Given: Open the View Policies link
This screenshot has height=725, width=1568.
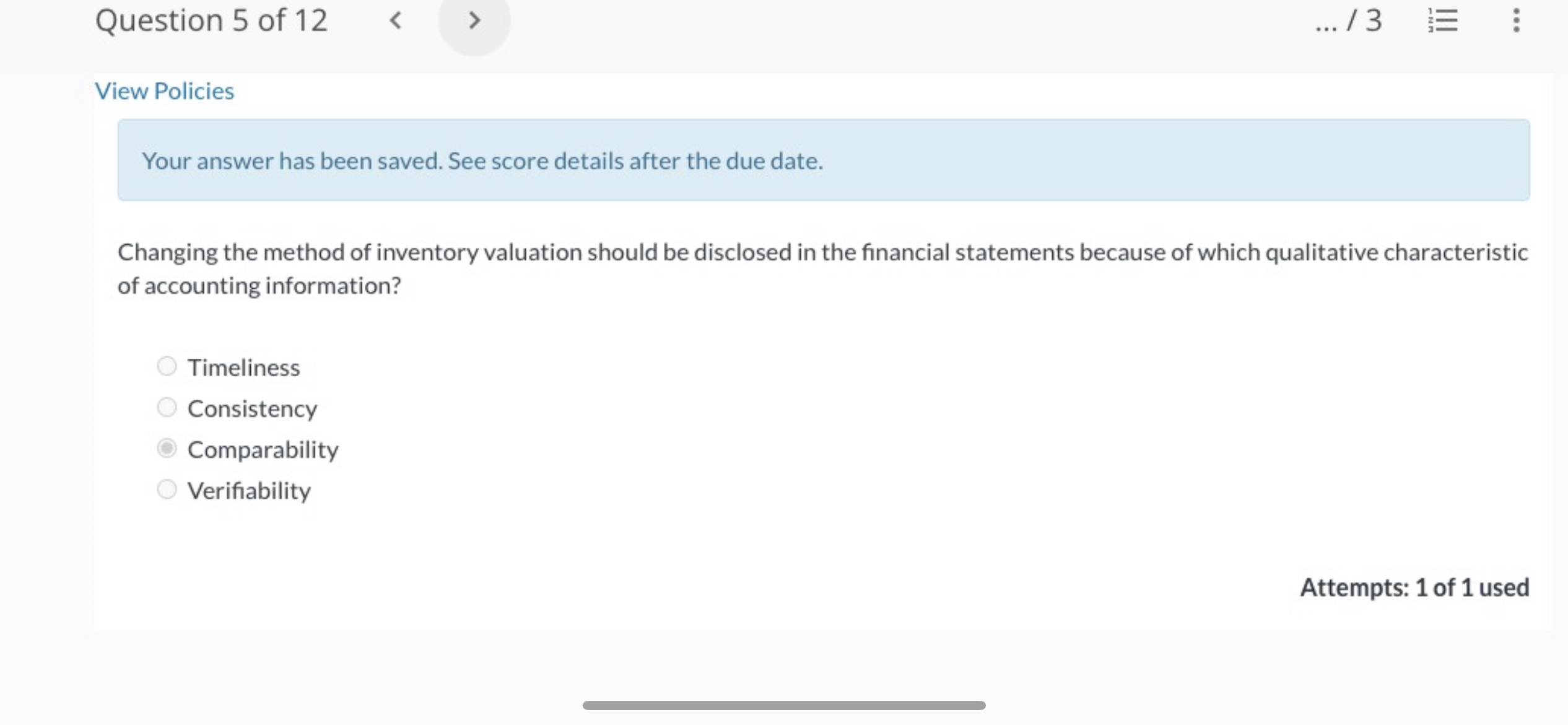Looking at the screenshot, I should point(163,90).
